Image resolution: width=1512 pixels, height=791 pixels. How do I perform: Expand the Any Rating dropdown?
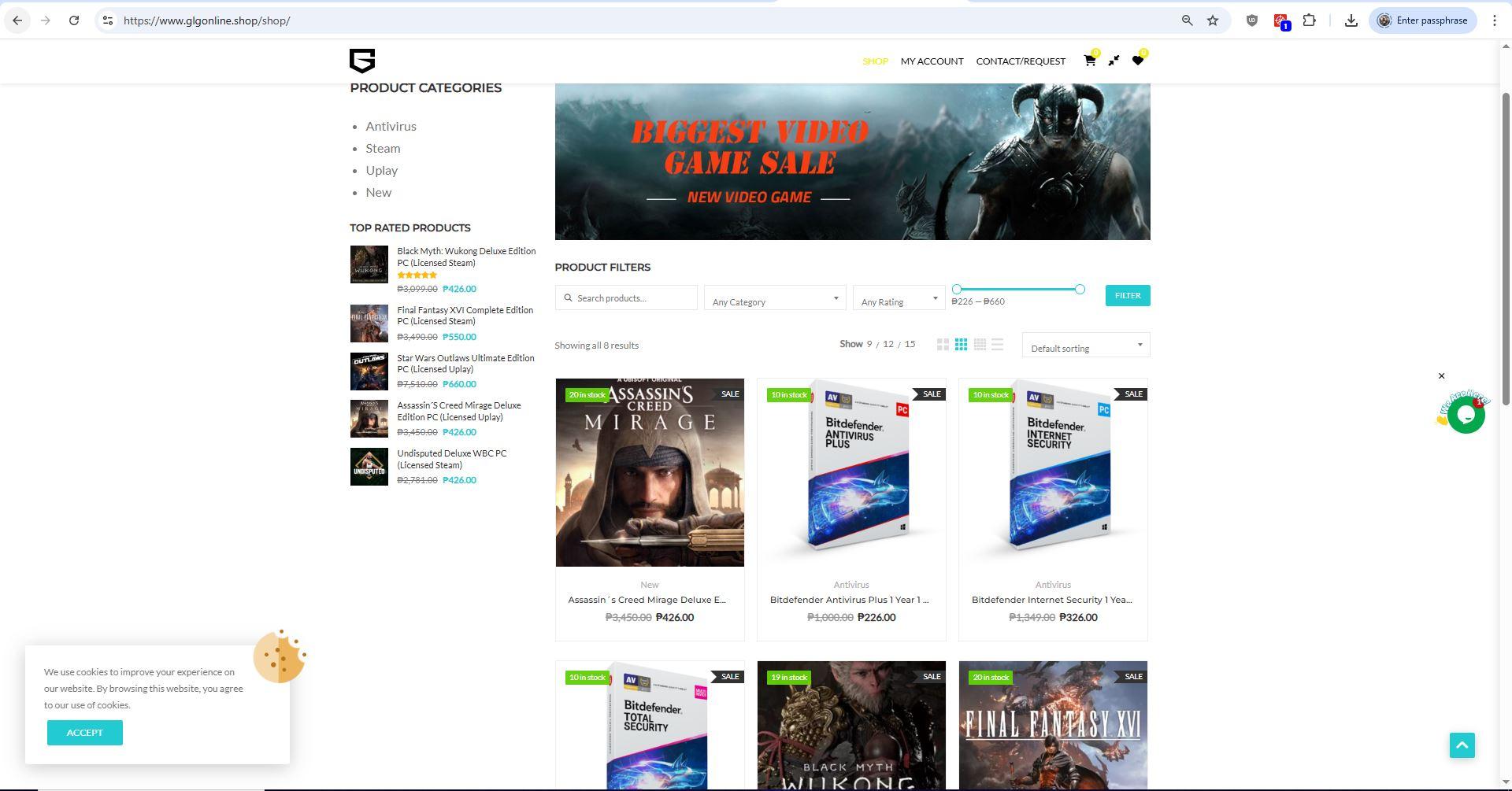899,298
